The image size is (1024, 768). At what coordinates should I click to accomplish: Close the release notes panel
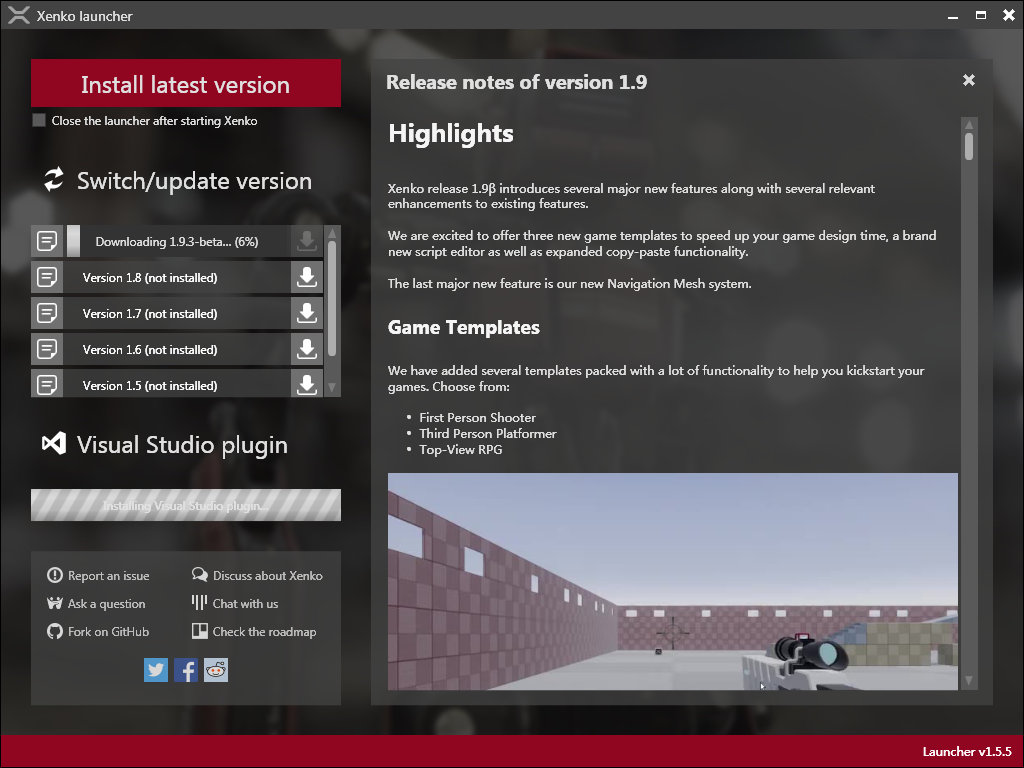(968, 81)
